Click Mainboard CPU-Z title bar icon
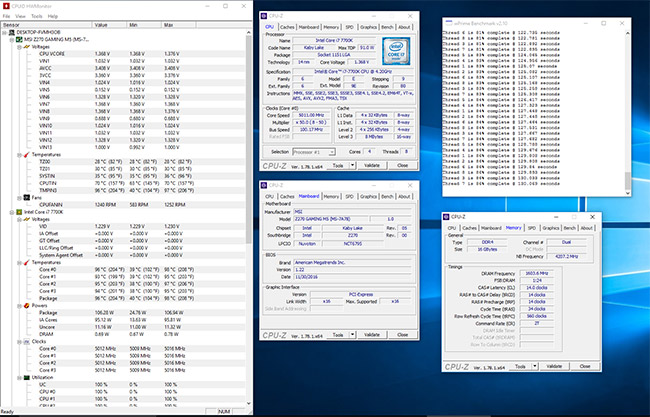This screenshot has height=417, width=650. [x=264, y=185]
